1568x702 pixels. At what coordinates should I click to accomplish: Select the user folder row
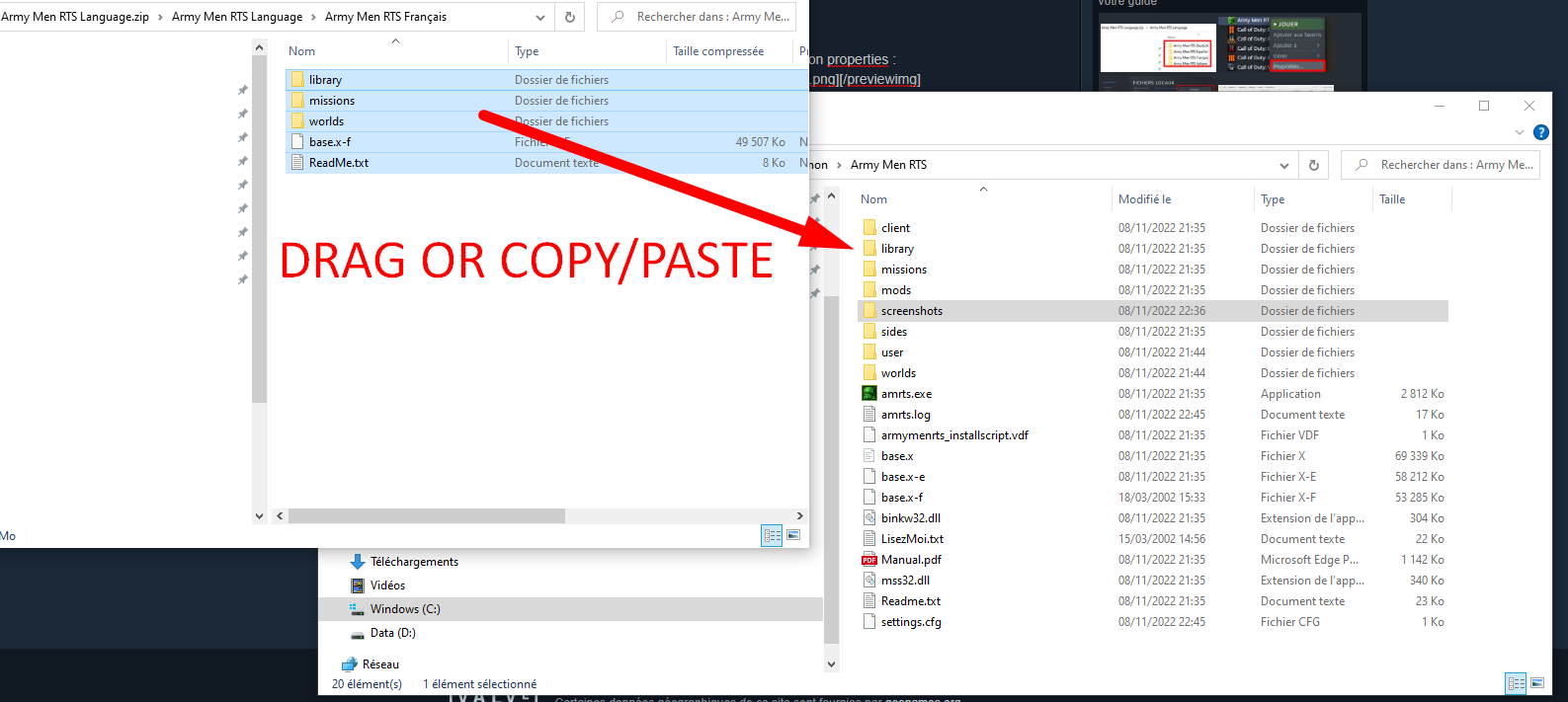(1152, 351)
